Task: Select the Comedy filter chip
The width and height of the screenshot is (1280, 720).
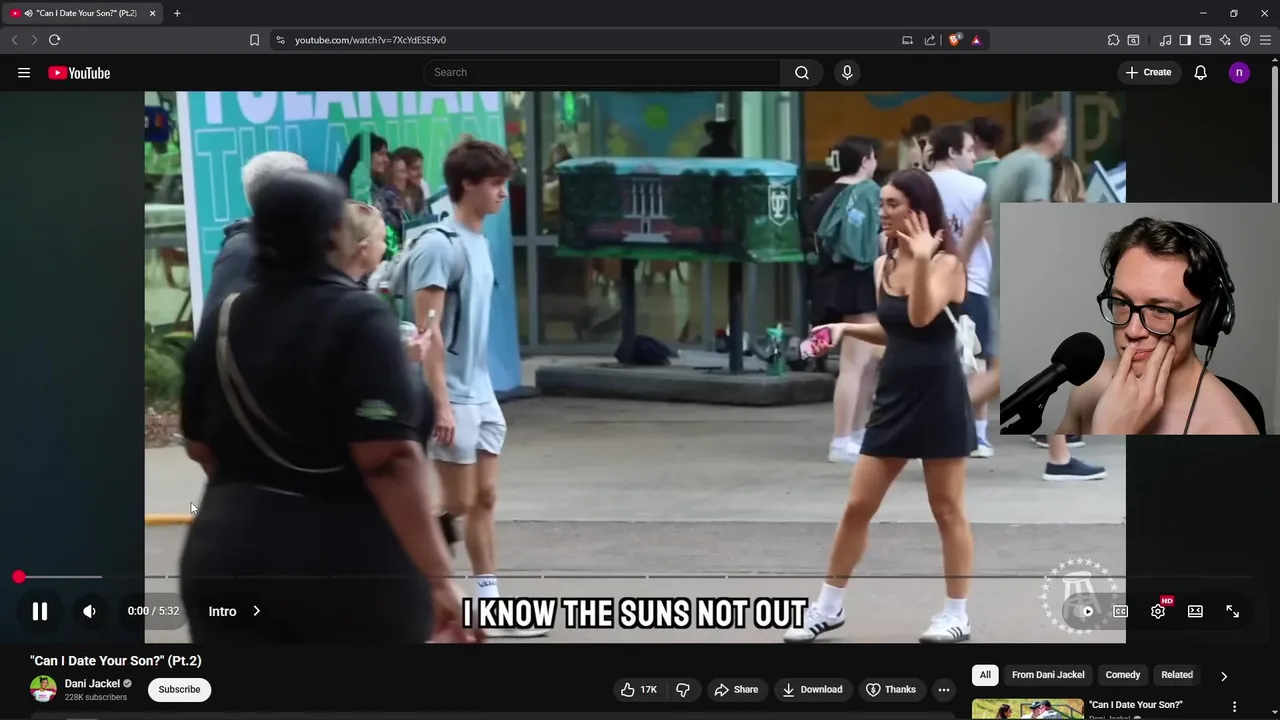Action: click(x=1123, y=675)
